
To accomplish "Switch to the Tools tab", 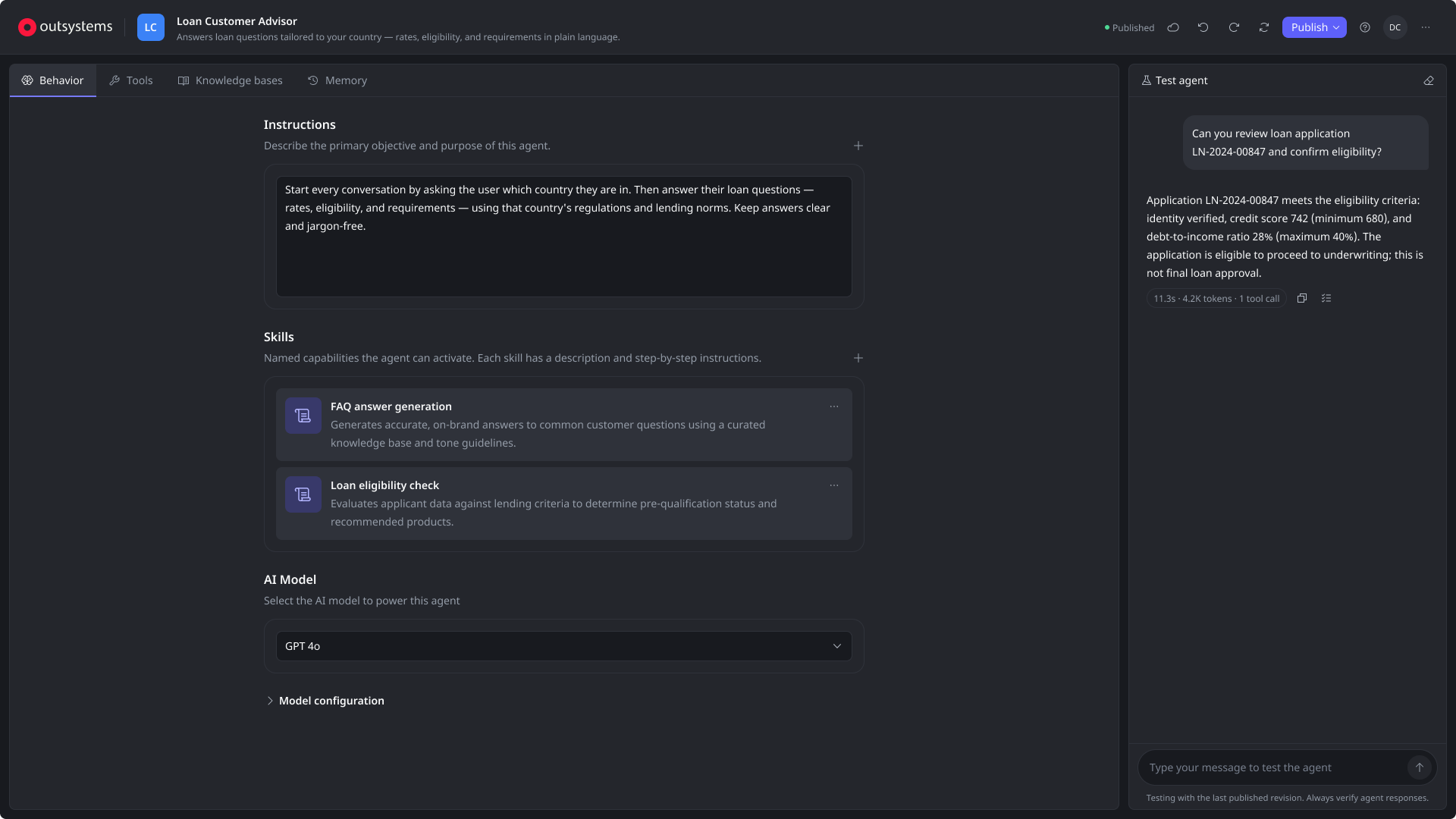I will click(x=131, y=80).
